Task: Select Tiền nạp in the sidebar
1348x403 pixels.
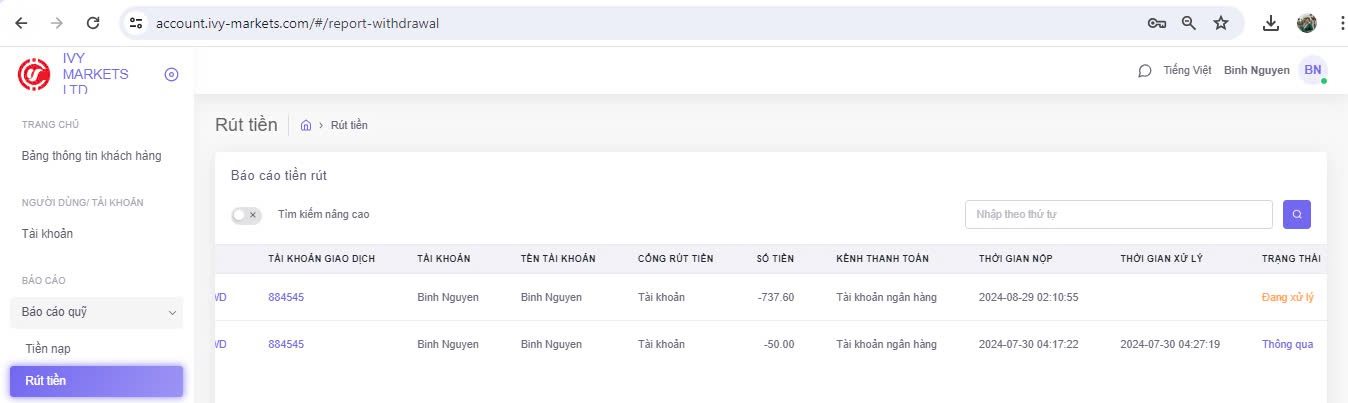Action: click(x=48, y=348)
